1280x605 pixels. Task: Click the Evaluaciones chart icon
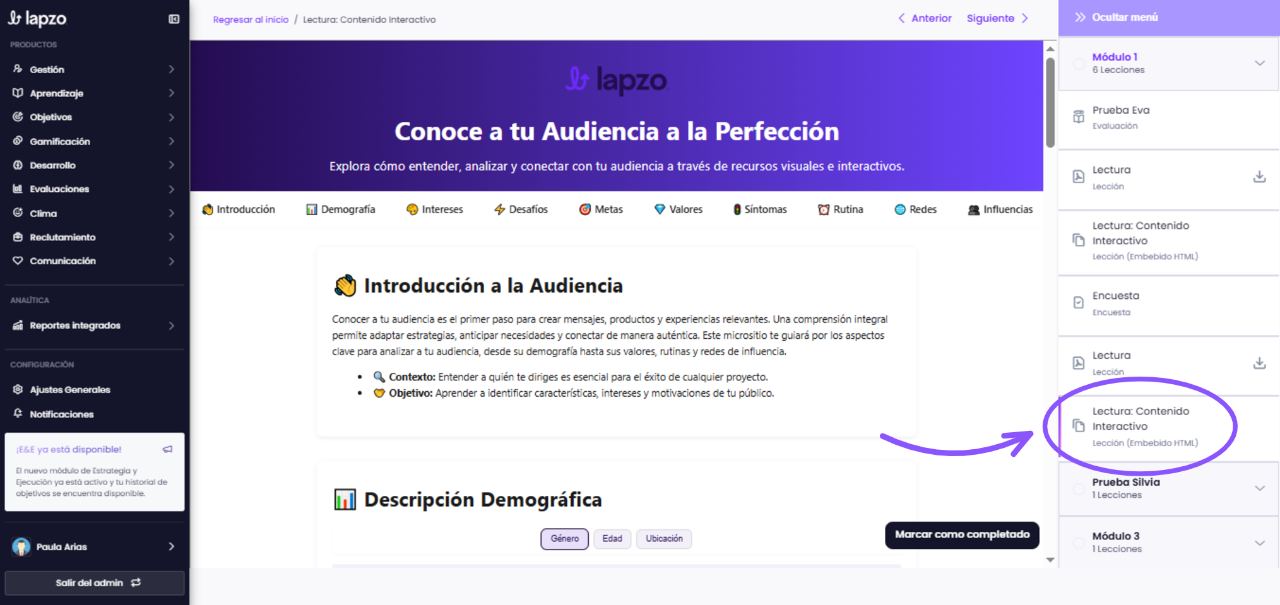pos(18,189)
